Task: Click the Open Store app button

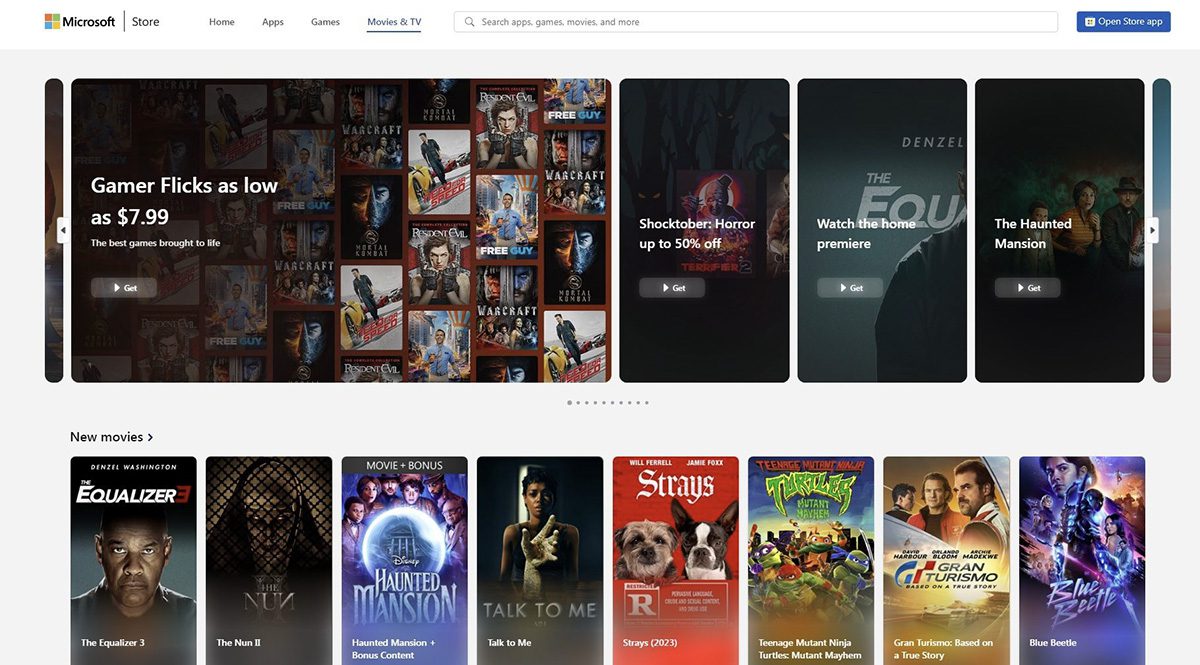Action: tap(1123, 22)
